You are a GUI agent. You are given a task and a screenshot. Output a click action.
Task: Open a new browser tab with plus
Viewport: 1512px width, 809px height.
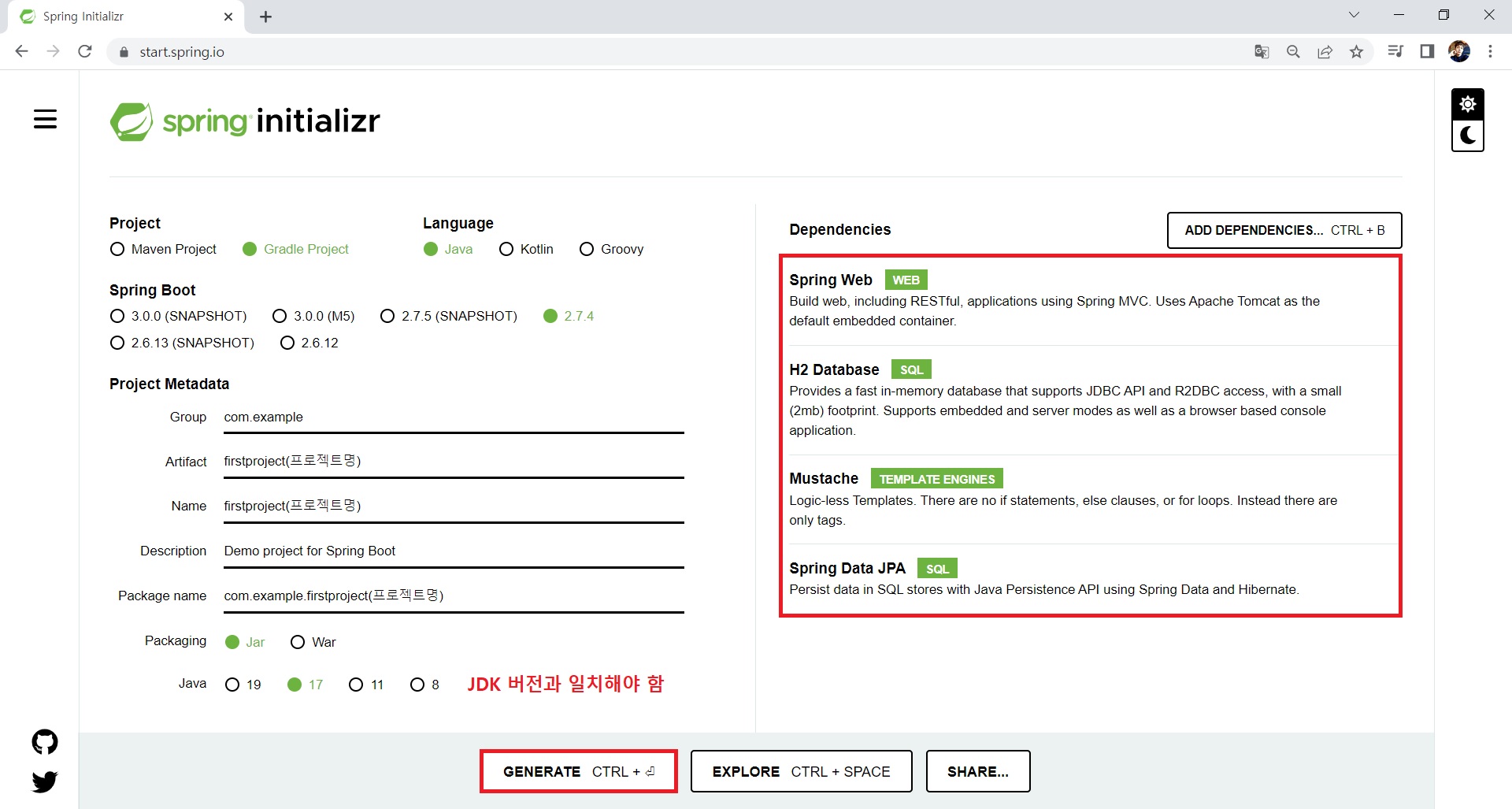[265, 17]
